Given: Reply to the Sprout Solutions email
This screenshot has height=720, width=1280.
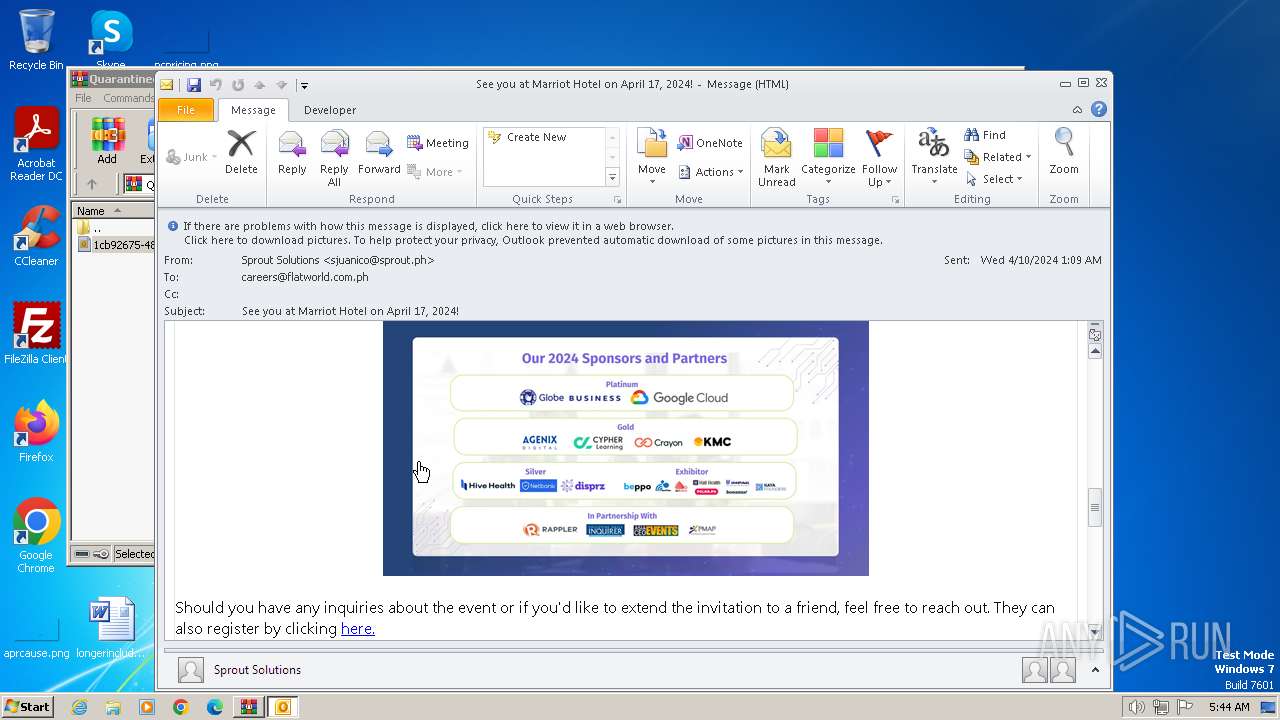Looking at the screenshot, I should click(x=292, y=153).
